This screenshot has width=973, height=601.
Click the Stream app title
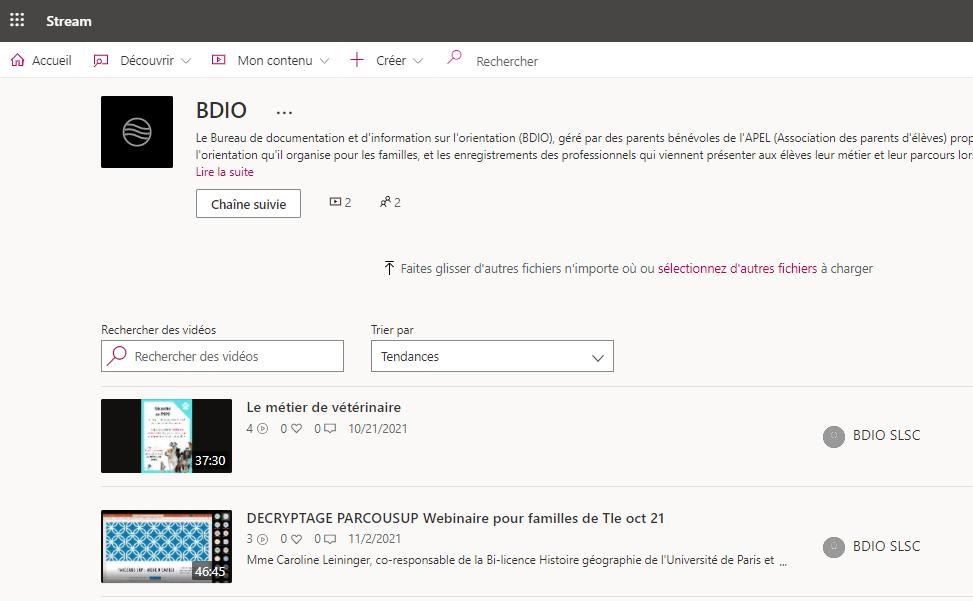point(69,21)
